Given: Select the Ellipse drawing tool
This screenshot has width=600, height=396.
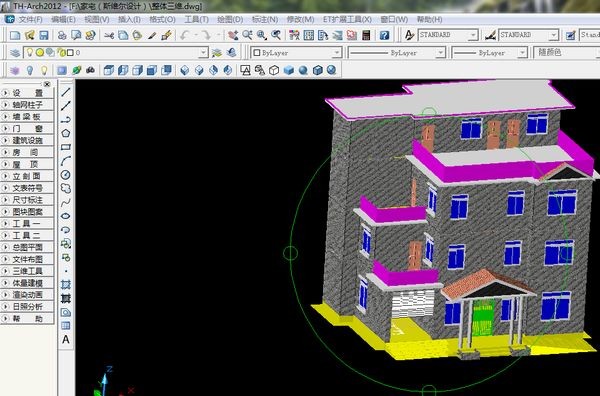Looking at the screenshot, I should click(66, 216).
